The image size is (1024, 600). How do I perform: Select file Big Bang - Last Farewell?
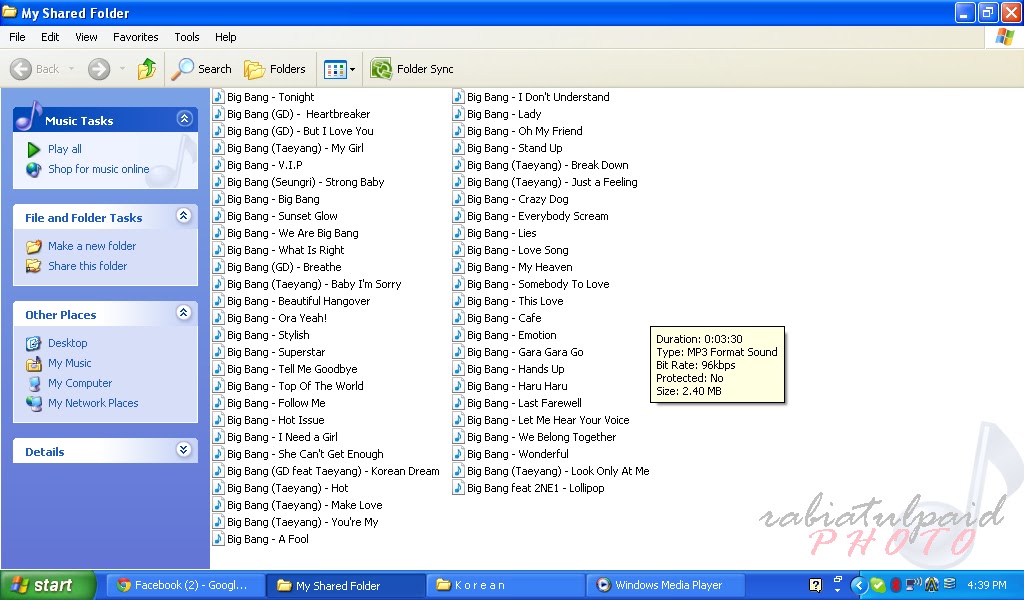(524, 403)
